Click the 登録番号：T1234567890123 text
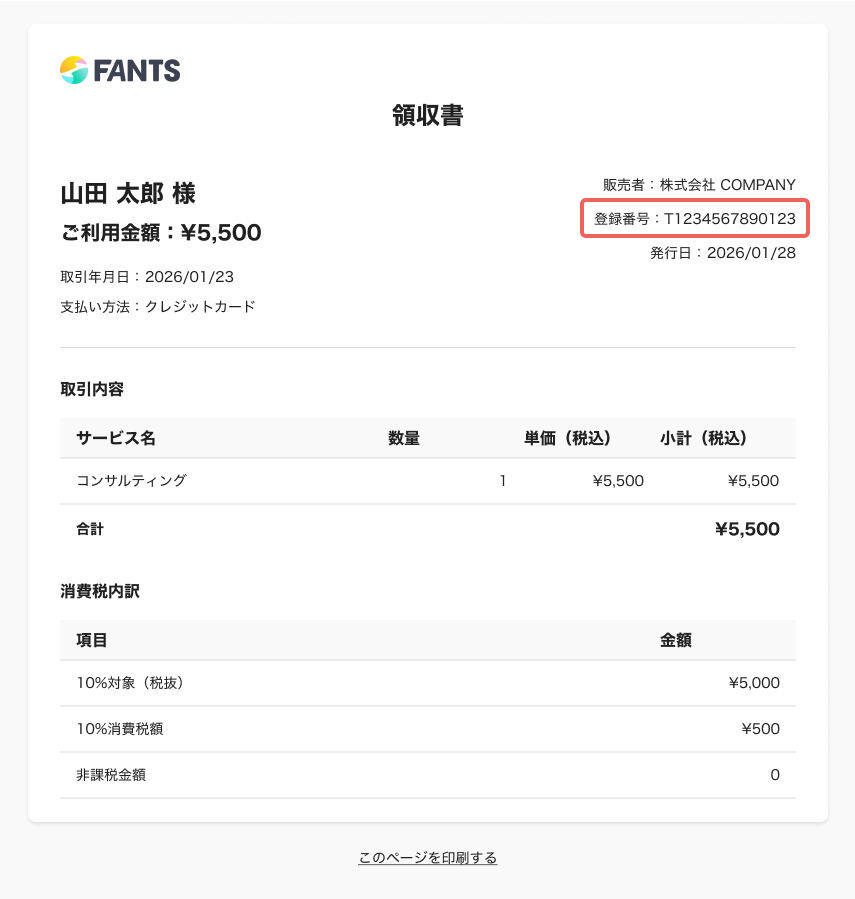The image size is (855, 899). click(694, 218)
